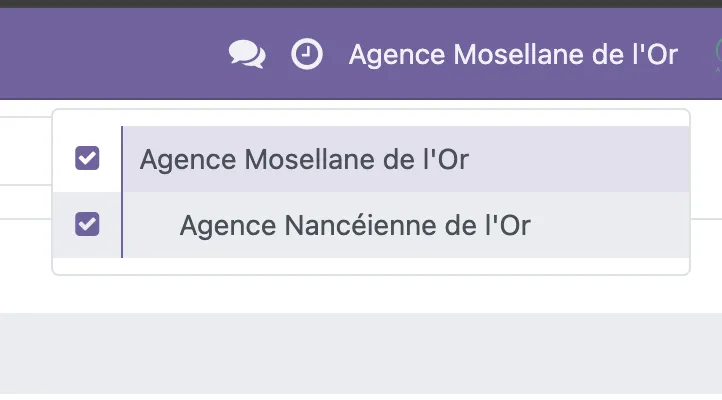Click the white checkmark for Agence Mosellane
The width and height of the screenshot is (722, 400).
(87, 158)
